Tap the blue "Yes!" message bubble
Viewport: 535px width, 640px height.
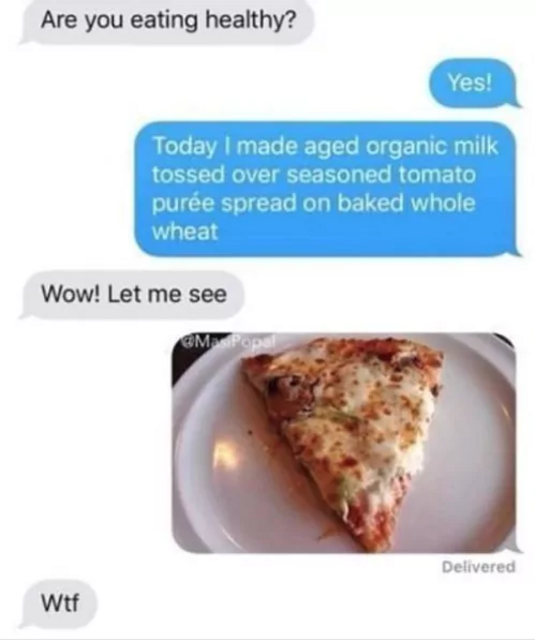pyautogui.click(x=473, y=83)
